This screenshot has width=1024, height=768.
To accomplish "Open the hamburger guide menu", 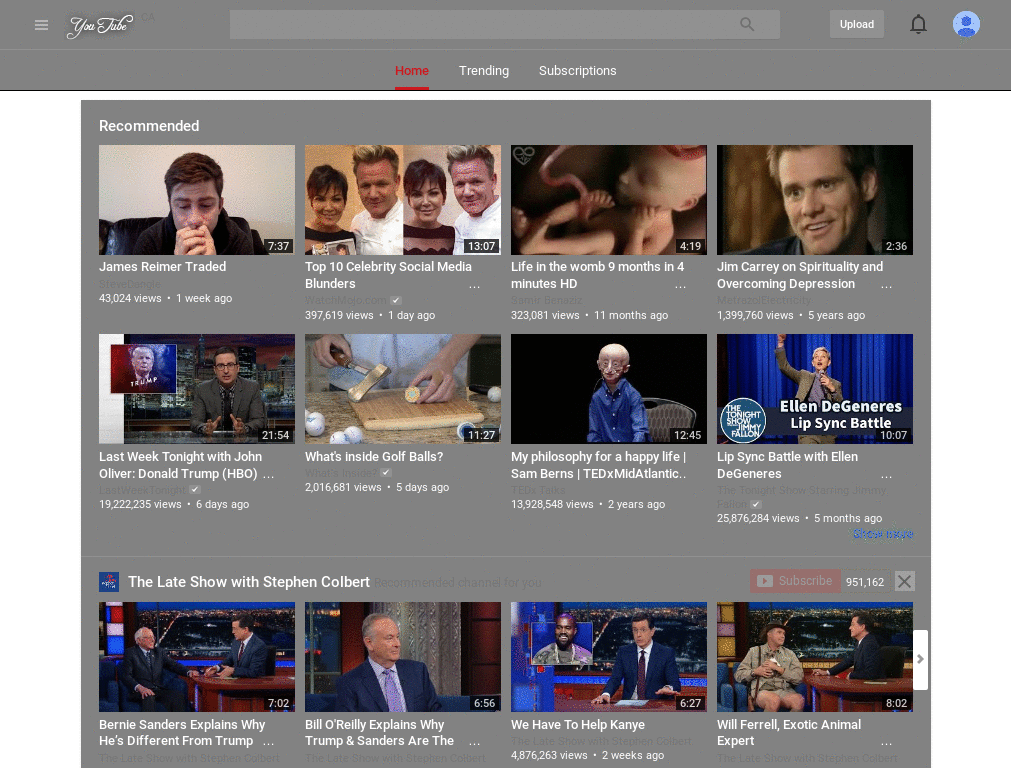I will click(41, 25).
